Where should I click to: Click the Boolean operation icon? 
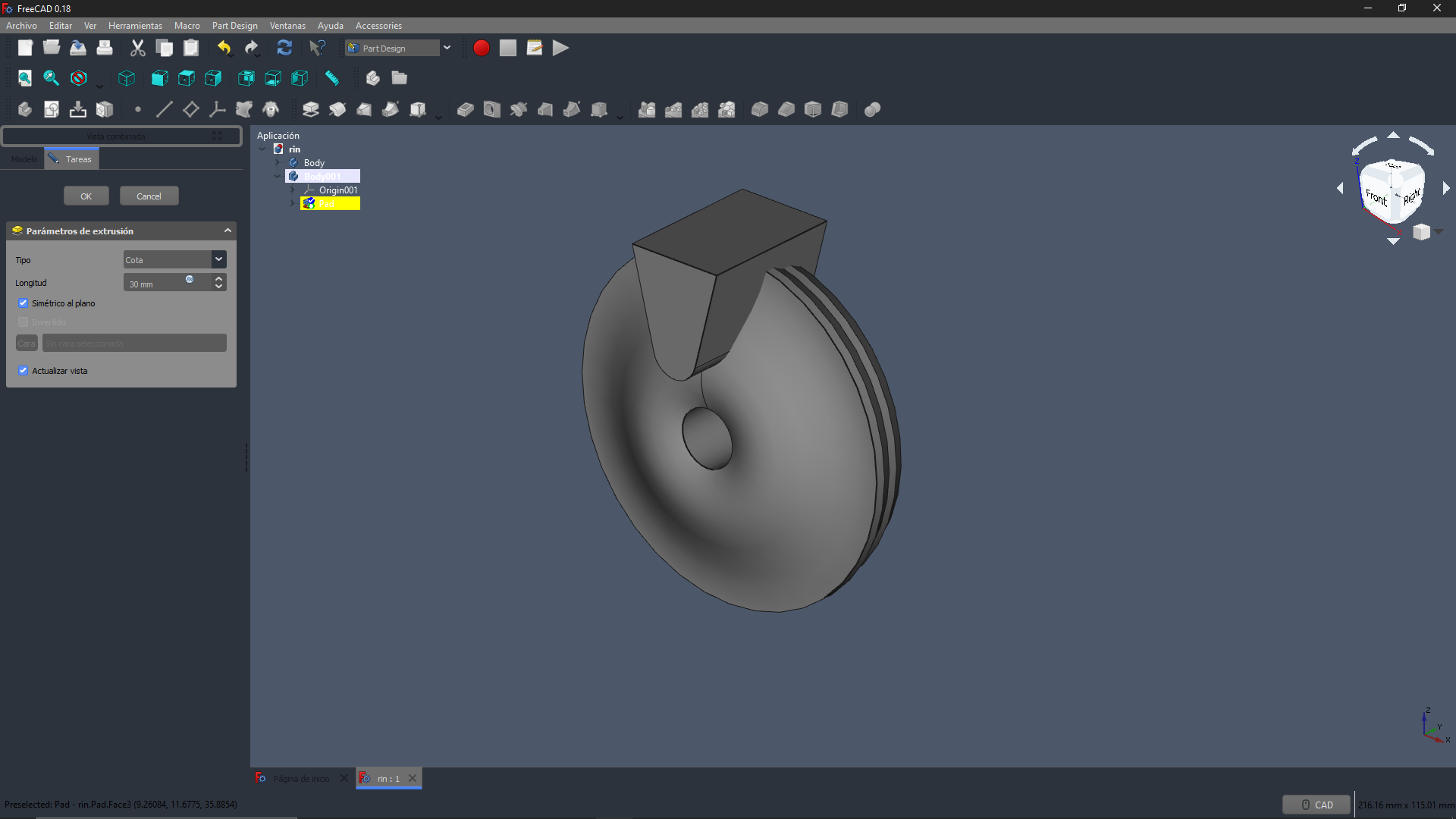pyautogui.click(x=872, y=109)
